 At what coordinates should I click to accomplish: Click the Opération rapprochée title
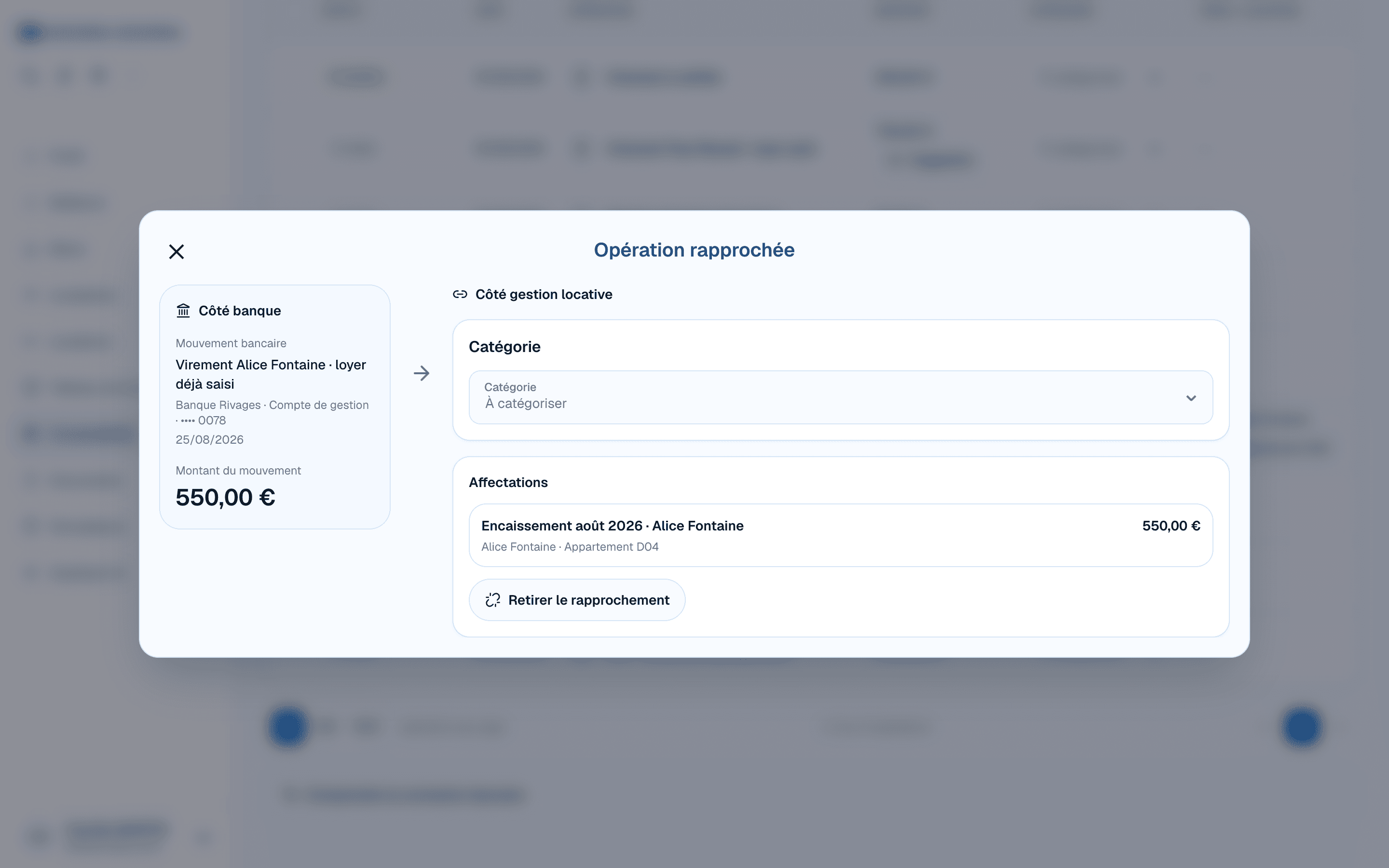(694, 250)
